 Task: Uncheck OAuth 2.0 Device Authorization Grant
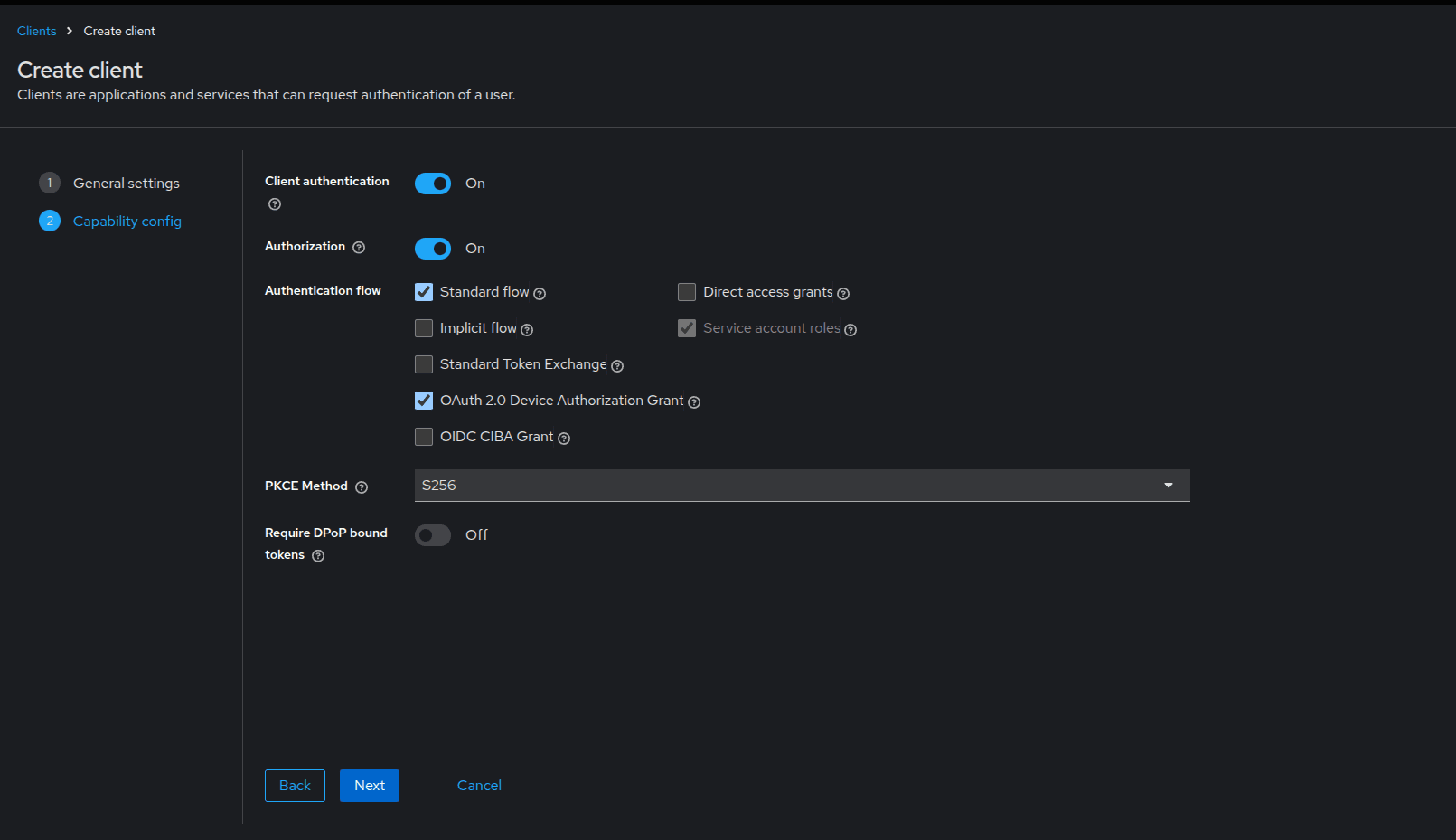pos(424,401)
